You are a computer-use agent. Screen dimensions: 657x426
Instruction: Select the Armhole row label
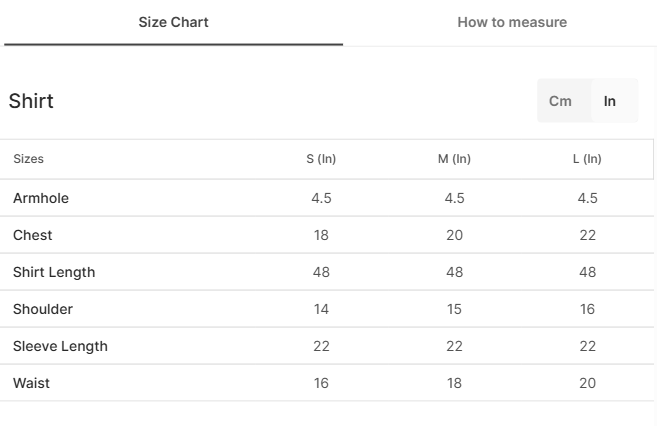tap(41, 198)
